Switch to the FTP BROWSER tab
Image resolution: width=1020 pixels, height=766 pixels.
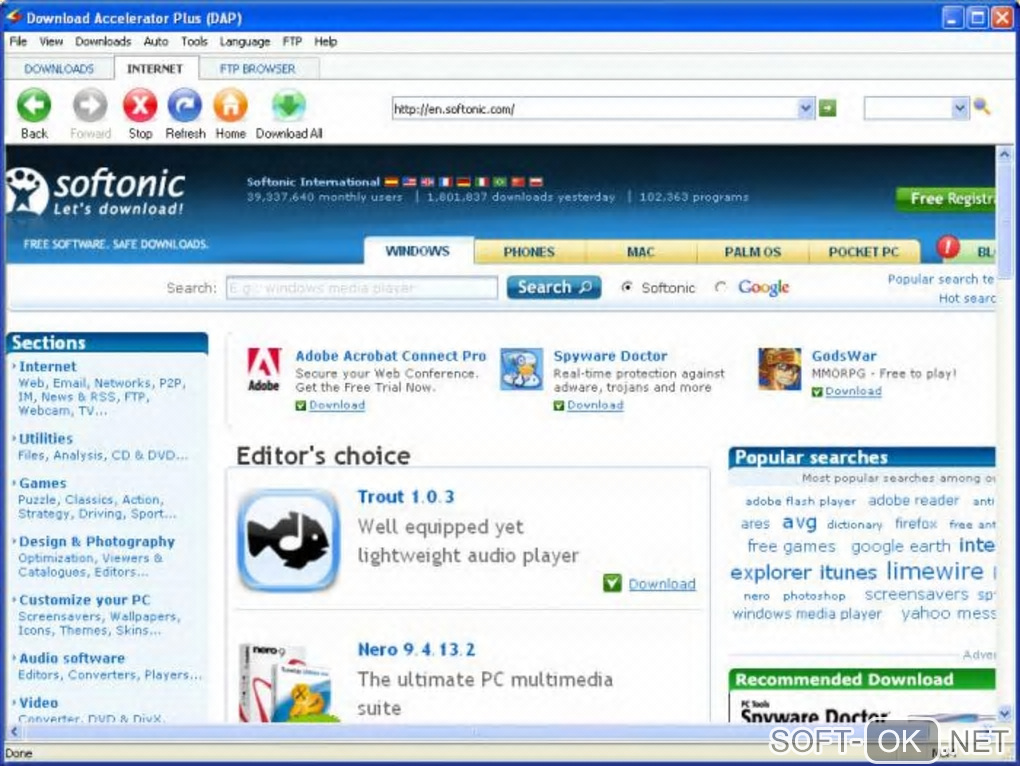click(258, 68)
